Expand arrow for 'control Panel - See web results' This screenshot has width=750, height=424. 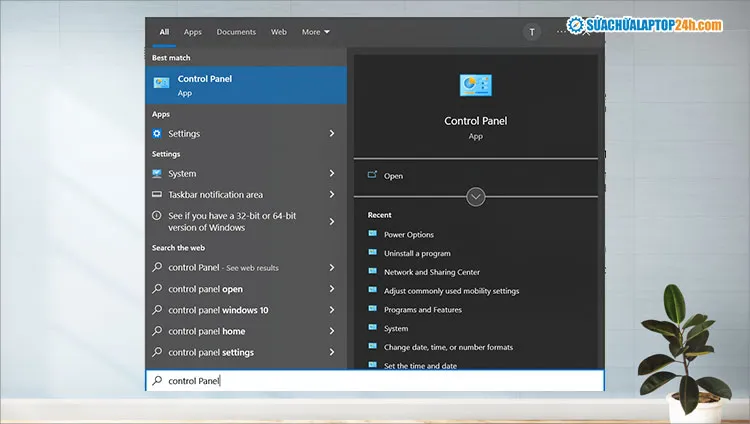[332, 268]
